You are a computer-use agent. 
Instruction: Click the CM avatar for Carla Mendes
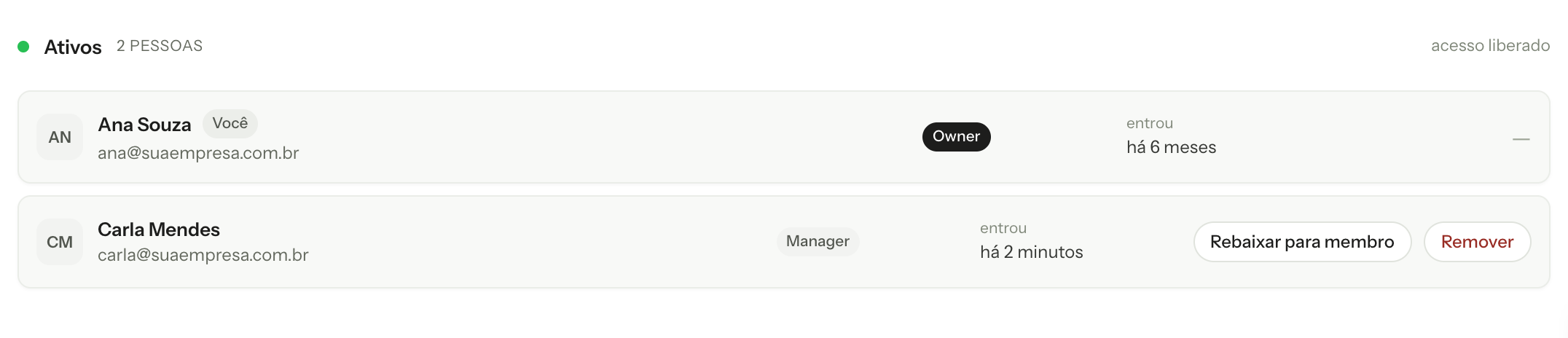click(60, 242)
